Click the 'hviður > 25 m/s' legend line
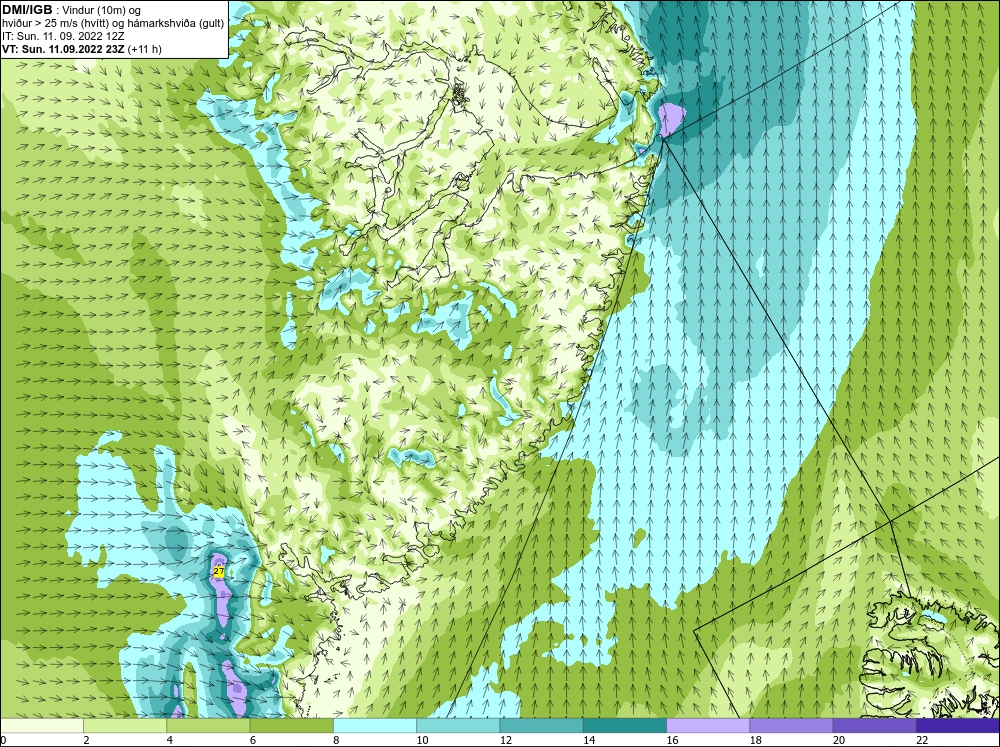The width and height of the screenshot is (1000, 747). [113, 24]
